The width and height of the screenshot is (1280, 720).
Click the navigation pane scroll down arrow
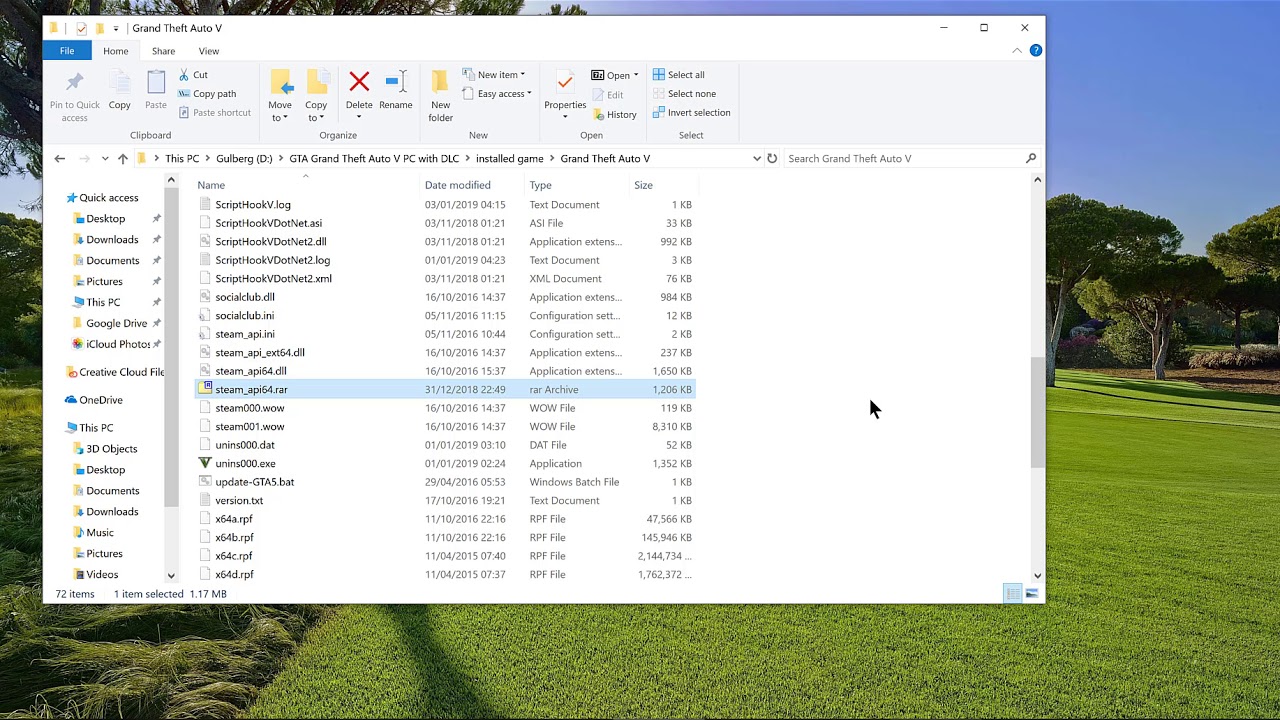pos(171,576)
